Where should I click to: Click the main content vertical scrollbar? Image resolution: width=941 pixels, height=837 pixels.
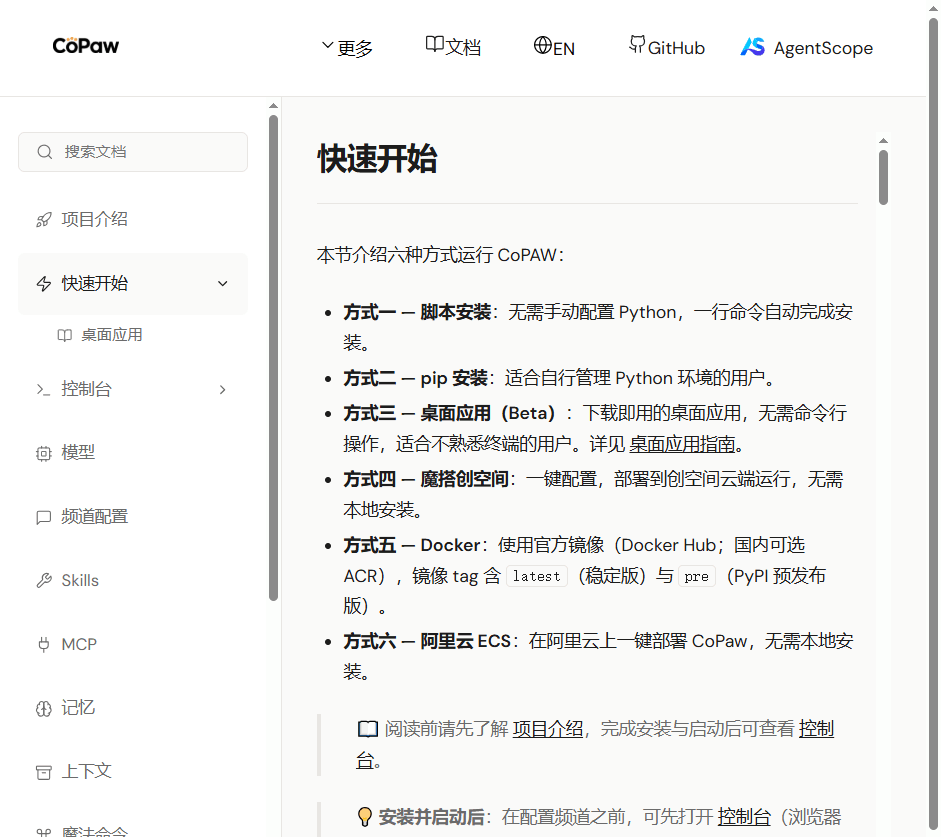(883, 177)
